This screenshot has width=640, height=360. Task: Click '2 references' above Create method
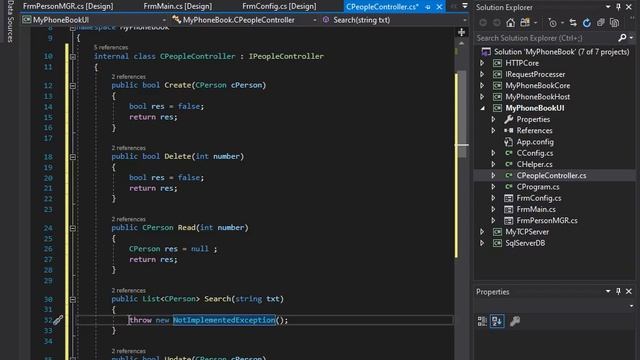coord(129,76)
